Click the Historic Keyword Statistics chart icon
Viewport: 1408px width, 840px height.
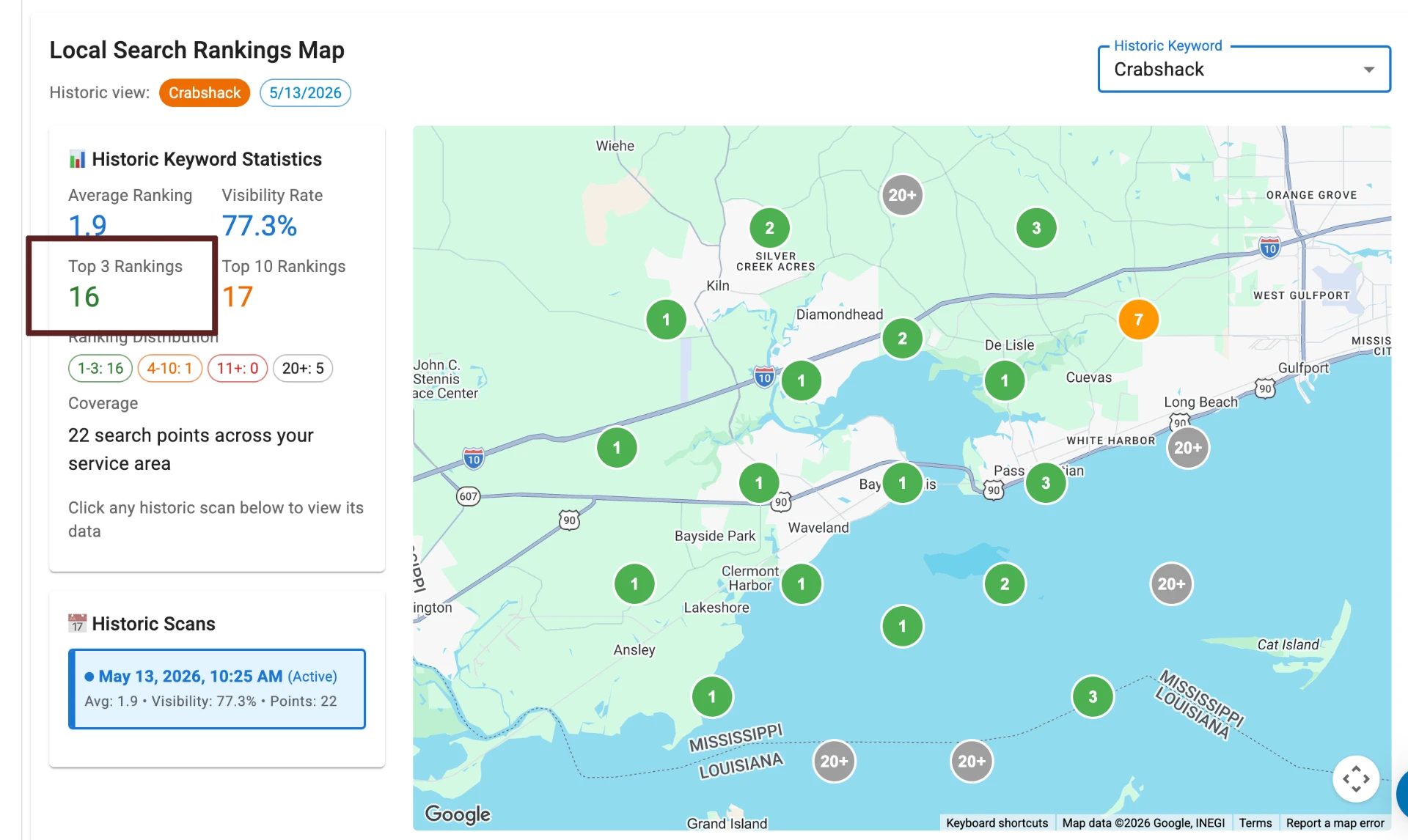click(77, 159)
